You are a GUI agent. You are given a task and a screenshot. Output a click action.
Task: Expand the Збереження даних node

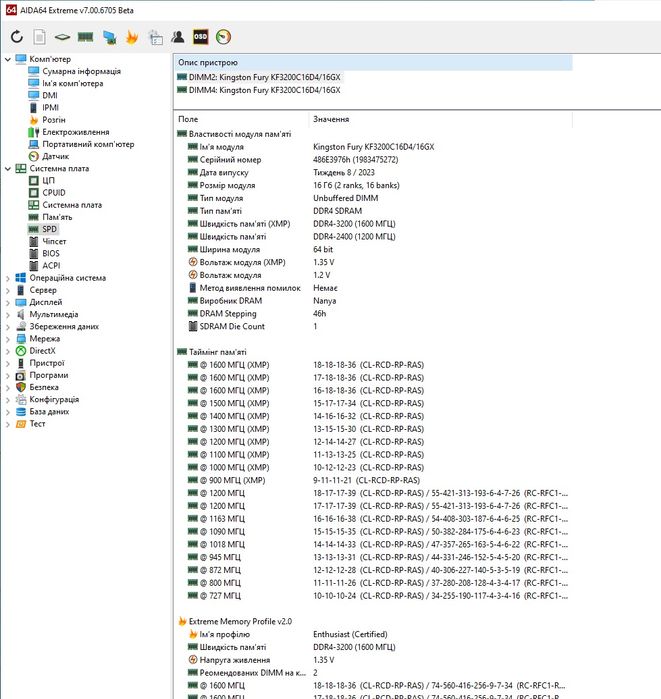pyautogui.click(x=7, y=327)
